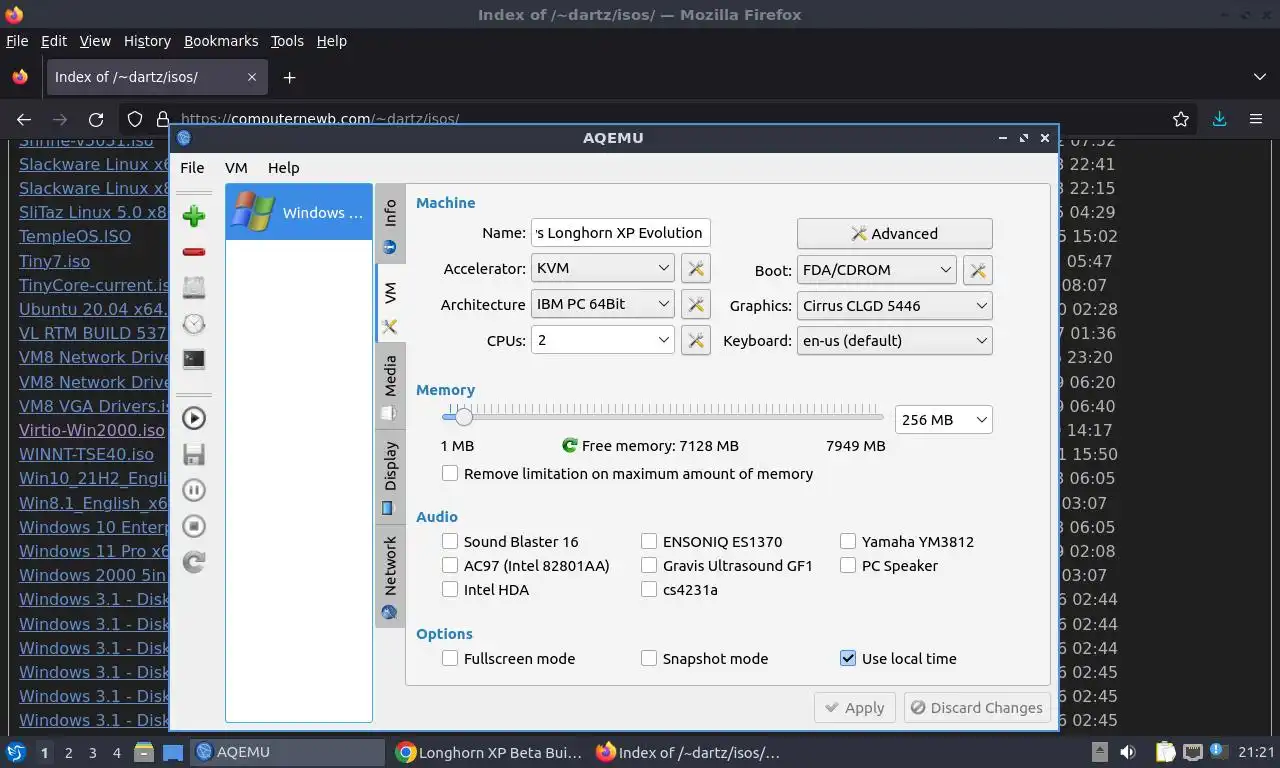Click the VM Name input field
This screenshot has width=1280, height=768.
(x=621, y=233)
